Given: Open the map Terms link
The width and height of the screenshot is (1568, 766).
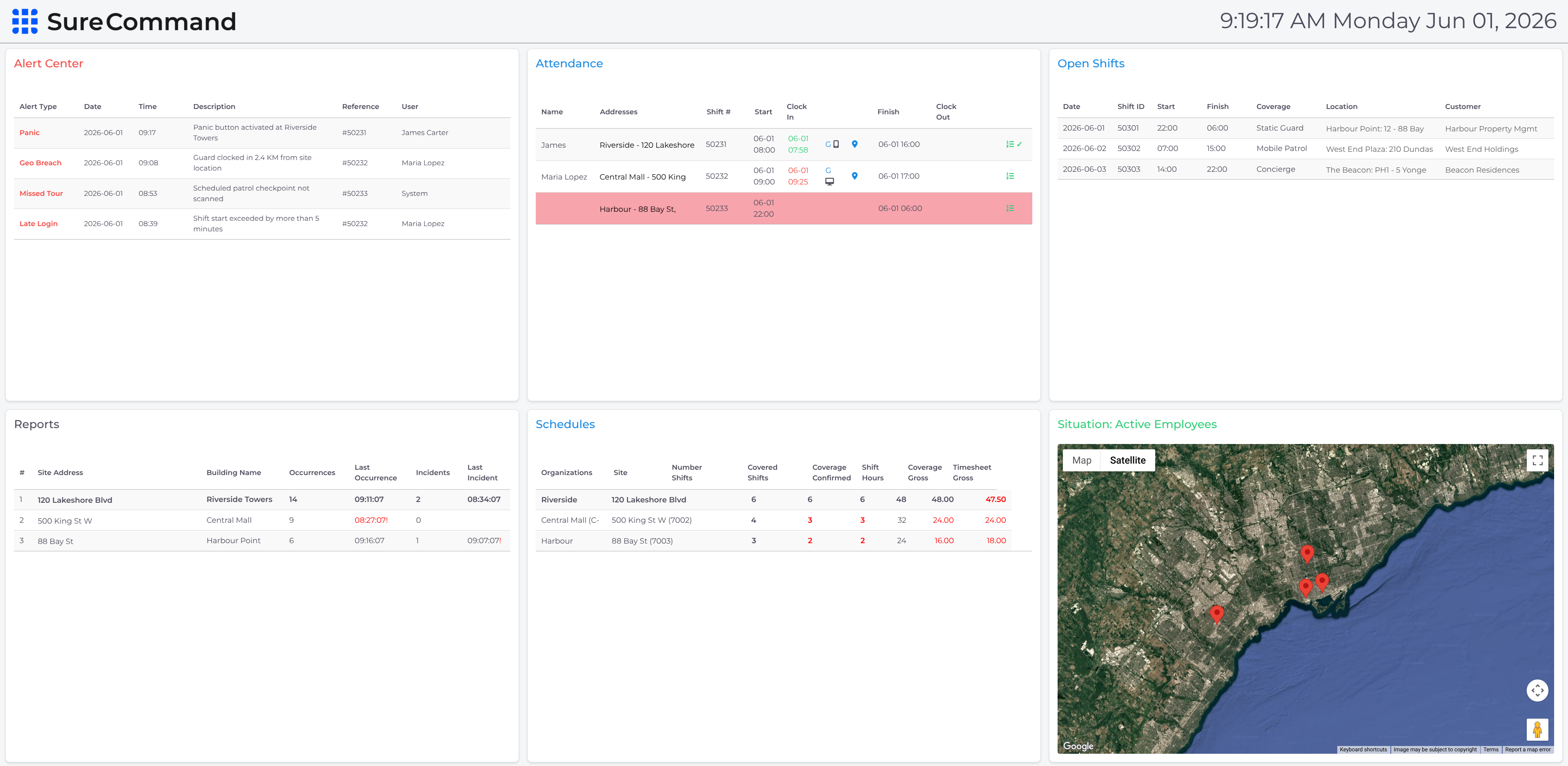Looking at the screenshot, I should click(x=1491, y=750).
